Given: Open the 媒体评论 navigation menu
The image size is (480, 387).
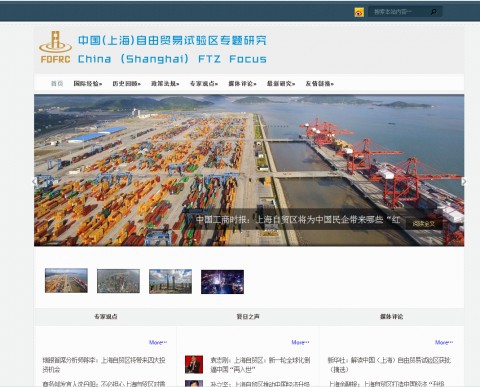Looking at the screenshot, I should pyautogui.click(x=242, y=83).
